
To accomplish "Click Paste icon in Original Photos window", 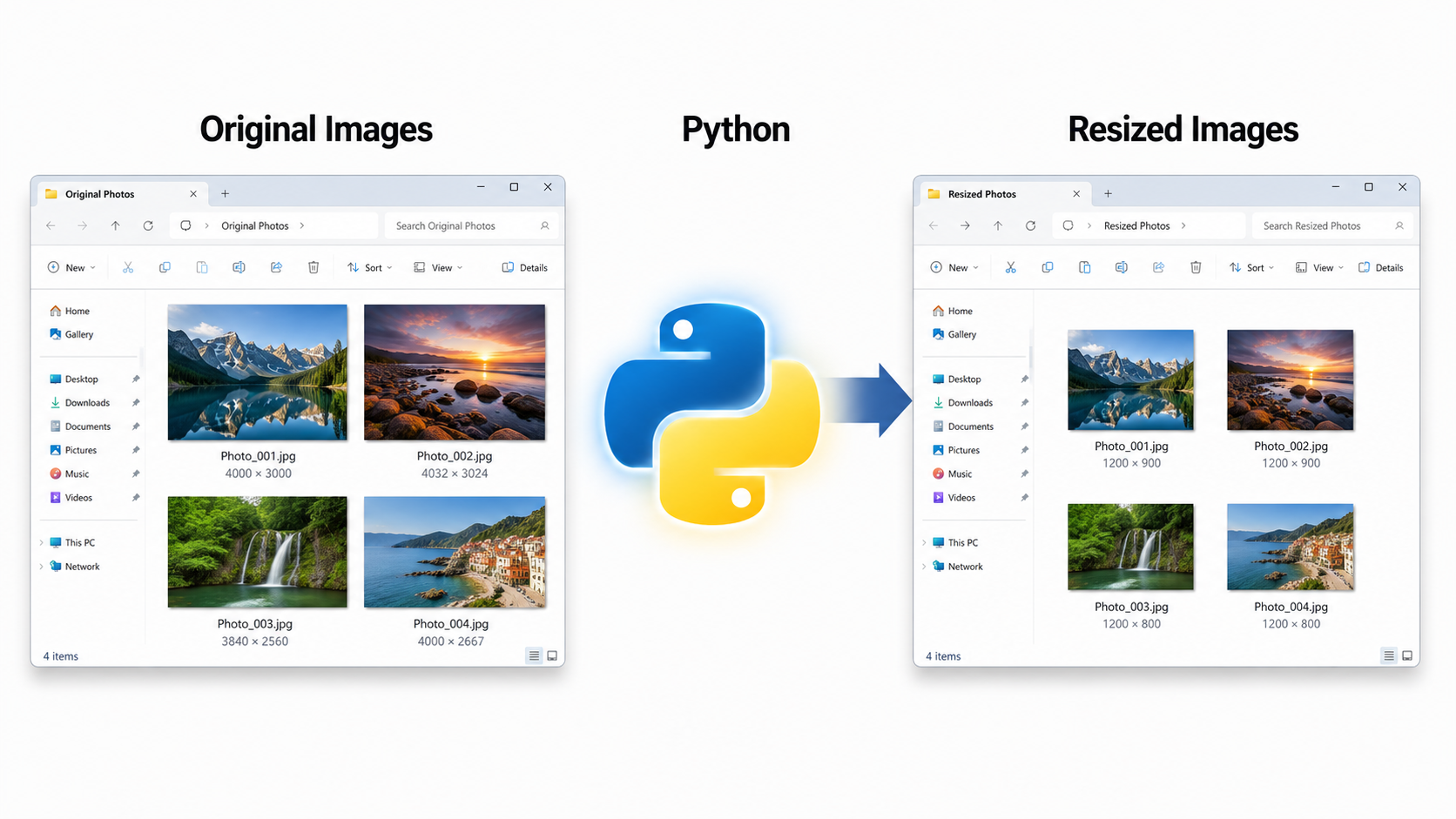I will pos(202,267).
